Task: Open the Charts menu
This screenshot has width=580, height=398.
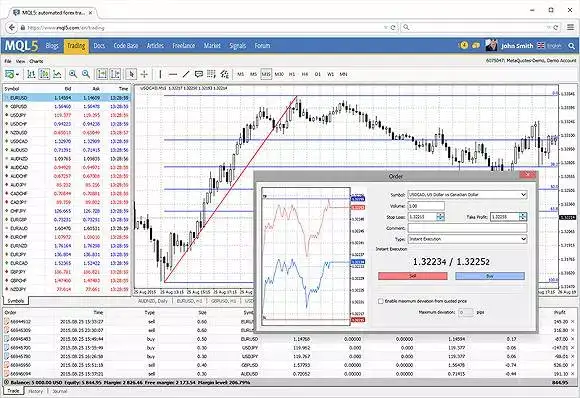Action: 36,61
